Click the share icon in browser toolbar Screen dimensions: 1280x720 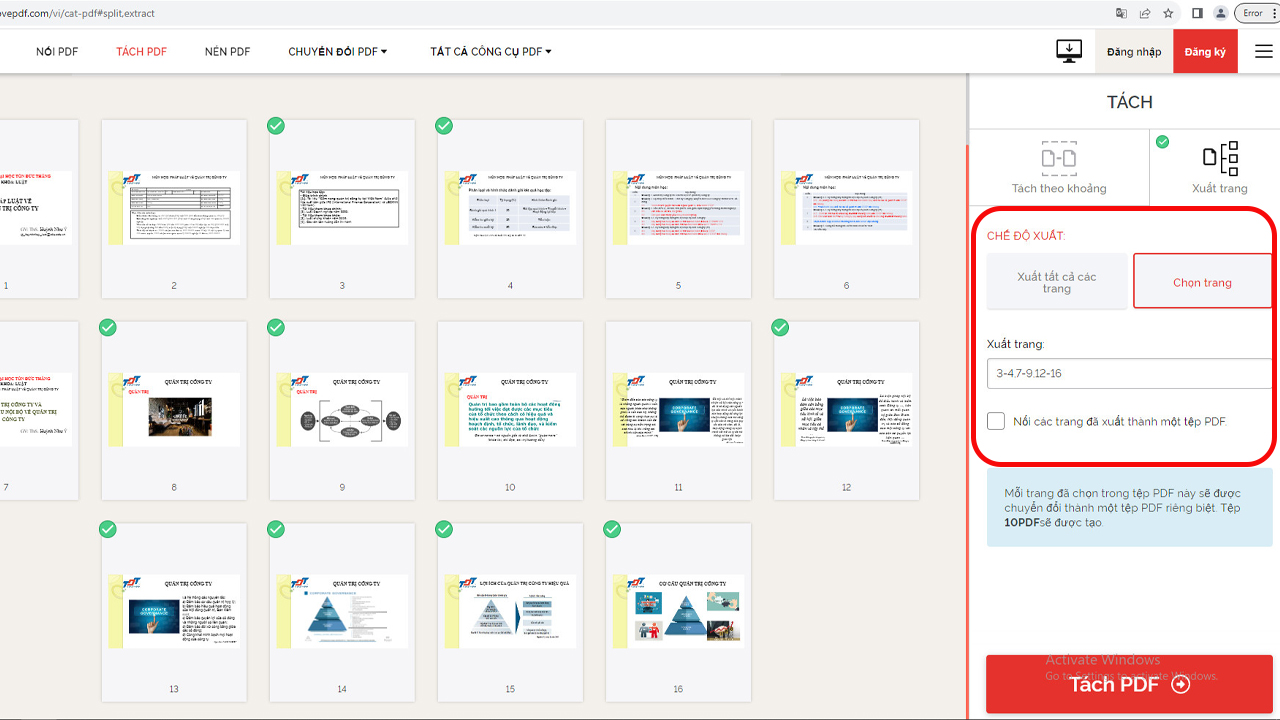[x=1144, y=13]
